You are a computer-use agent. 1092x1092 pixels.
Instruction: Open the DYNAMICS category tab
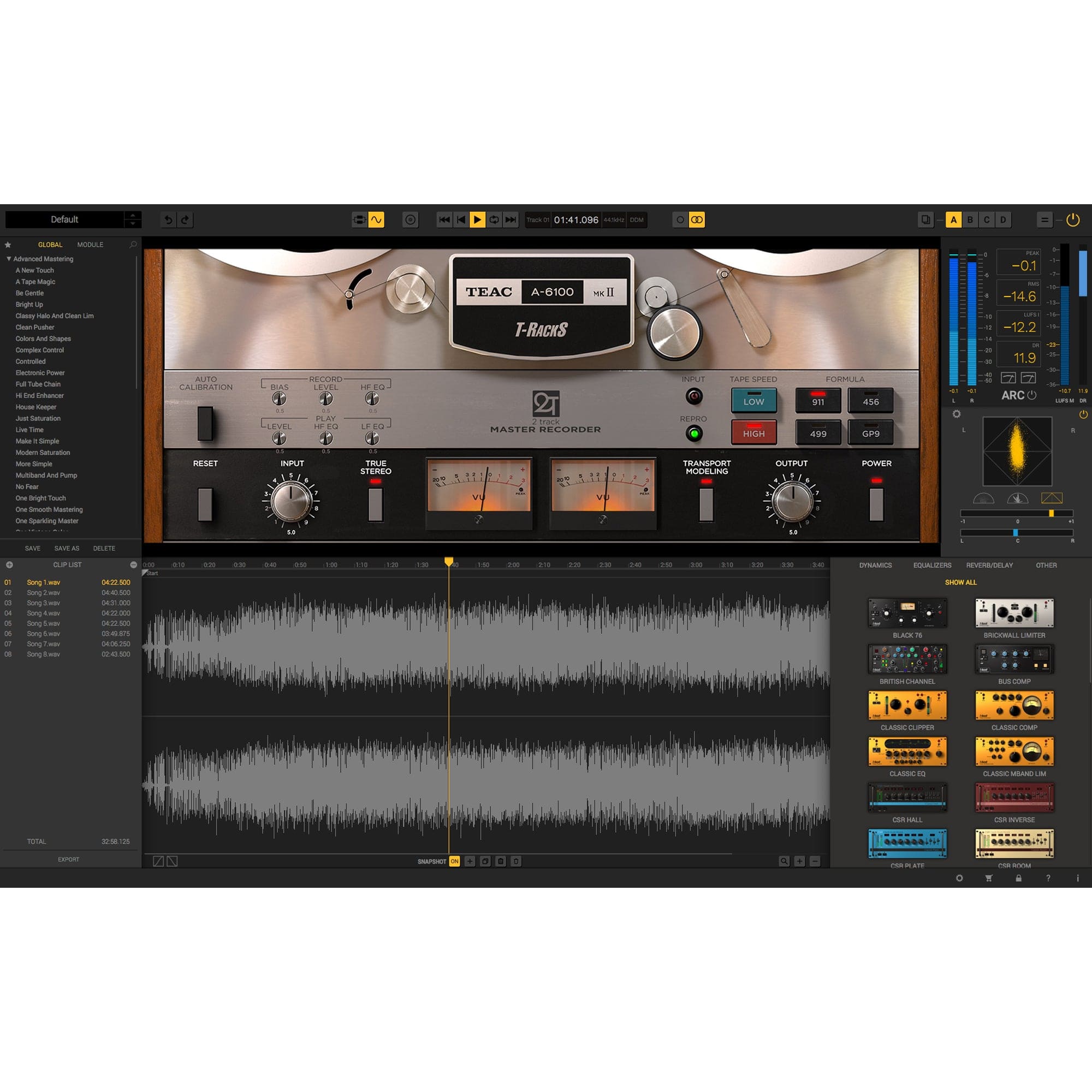[x=875, y=565]
